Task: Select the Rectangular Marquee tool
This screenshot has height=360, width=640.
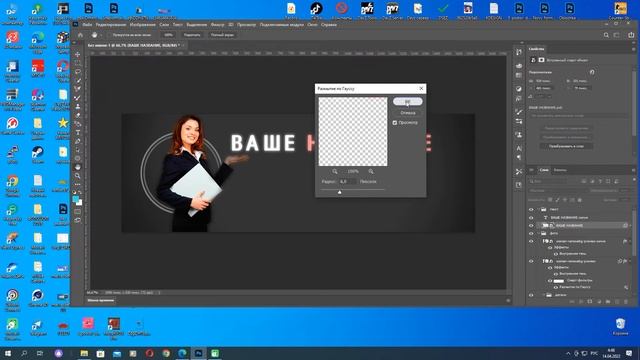Action: tap(78, 63)
